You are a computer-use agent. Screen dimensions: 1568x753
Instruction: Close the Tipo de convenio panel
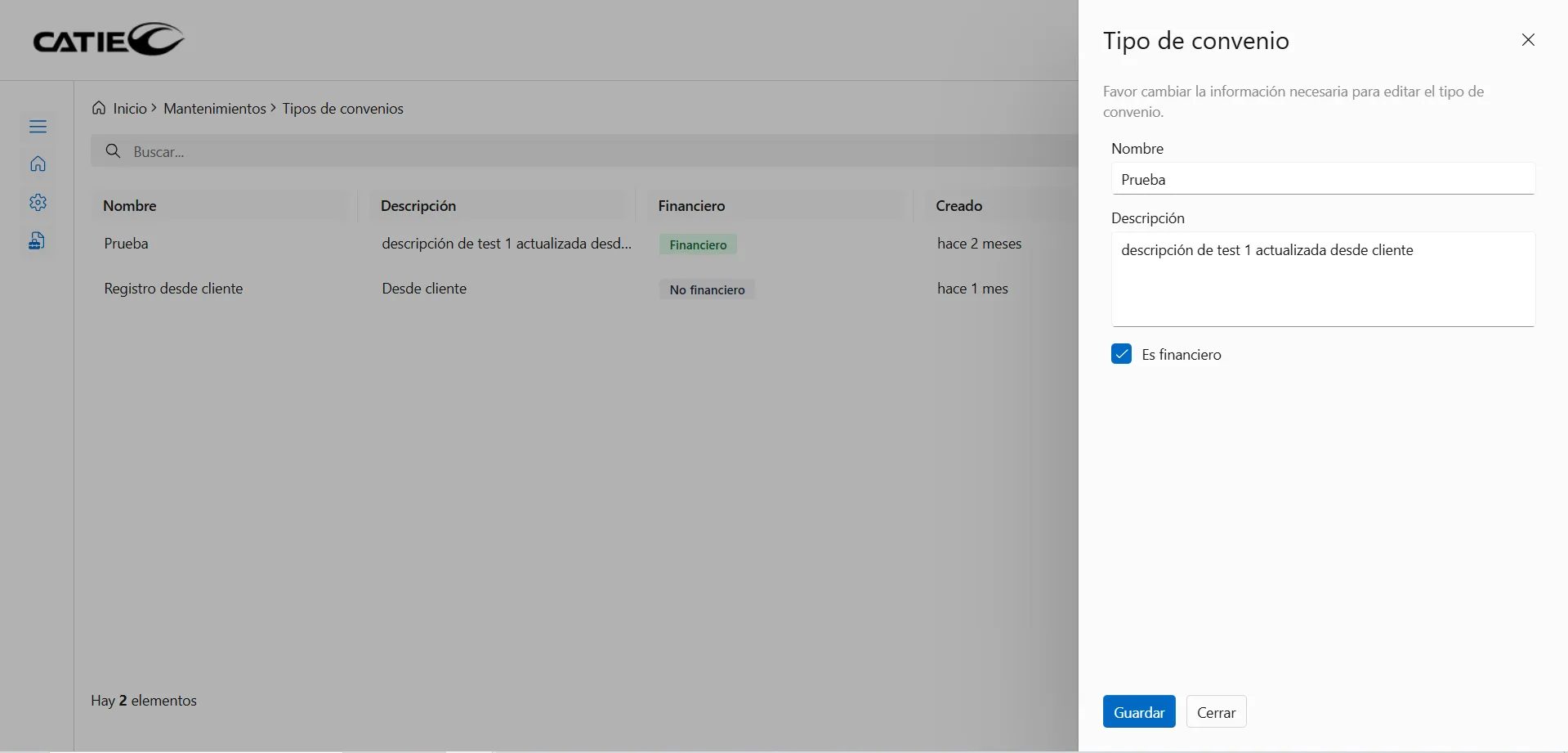(x=1528, y=40)
